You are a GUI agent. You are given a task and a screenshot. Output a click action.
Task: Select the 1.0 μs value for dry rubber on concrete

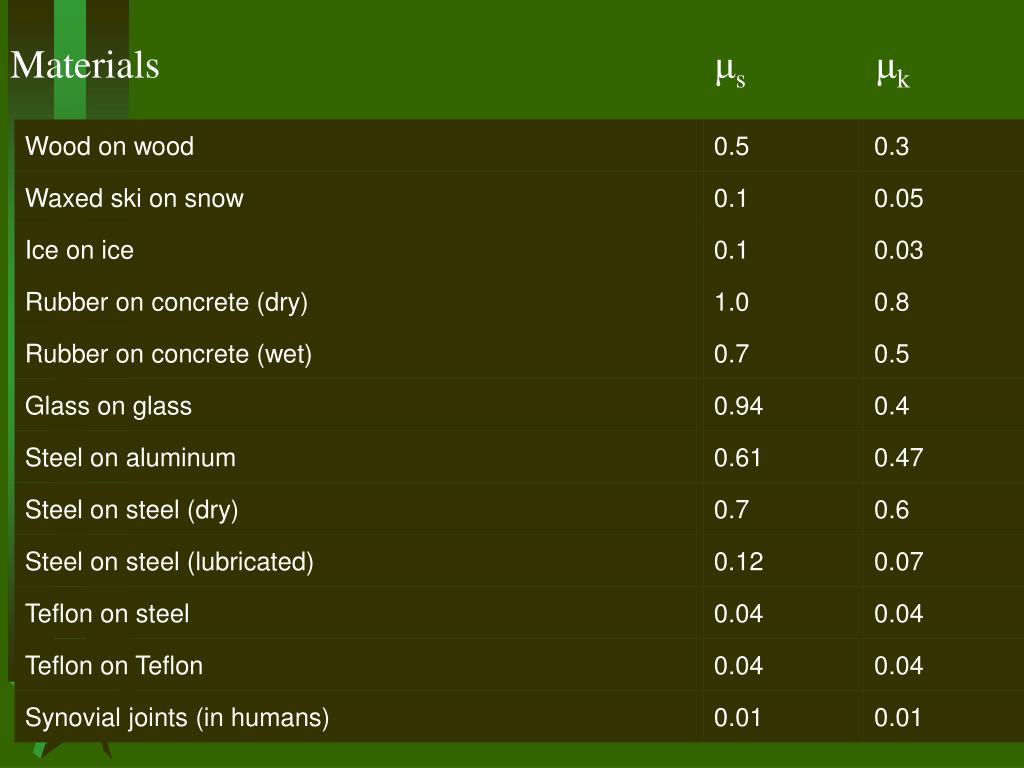click(731, 302)
